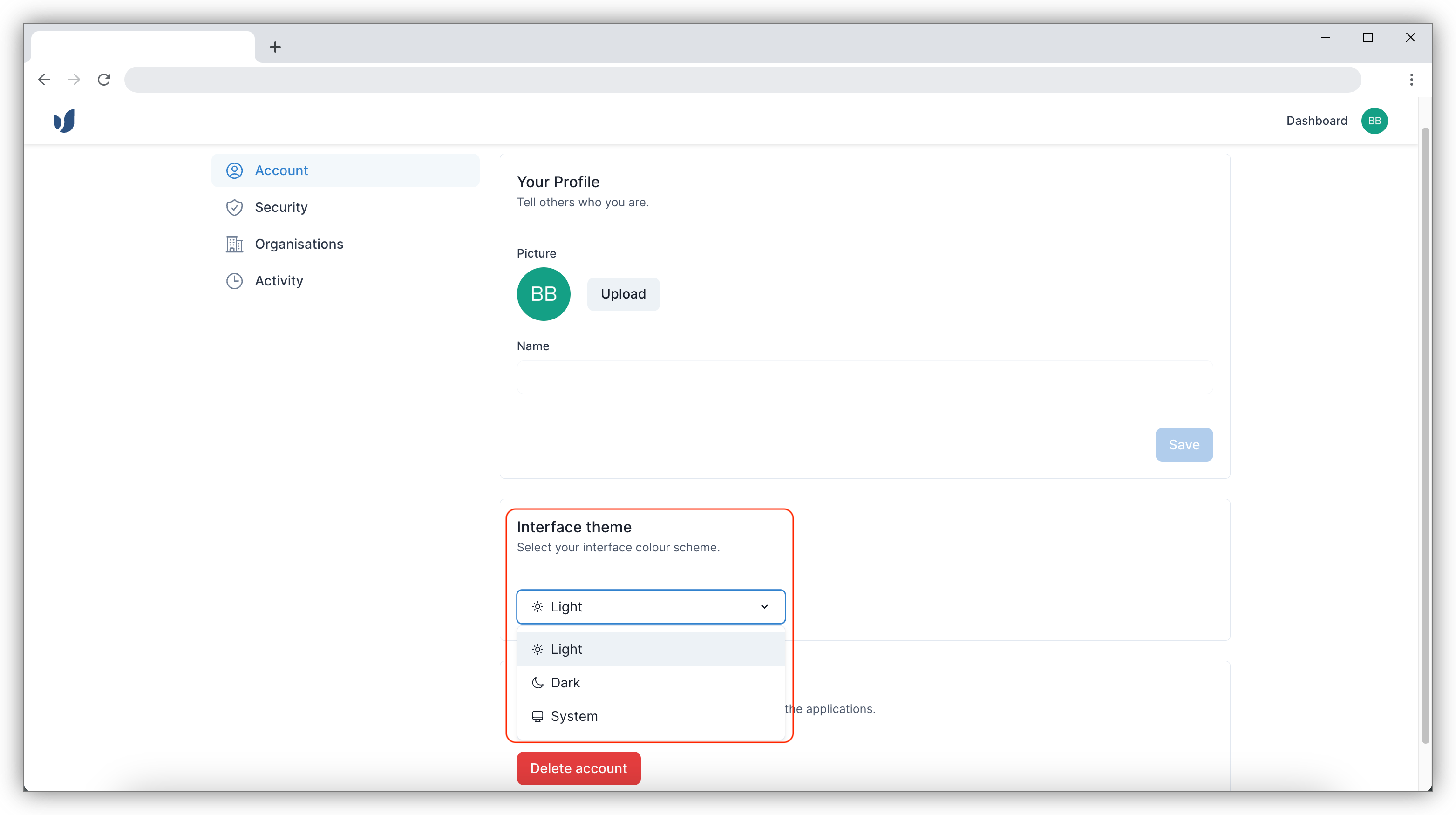This screenshot has width=1456, height=815.
Task: Click the Security shield icon
Action: coord(234,207)
